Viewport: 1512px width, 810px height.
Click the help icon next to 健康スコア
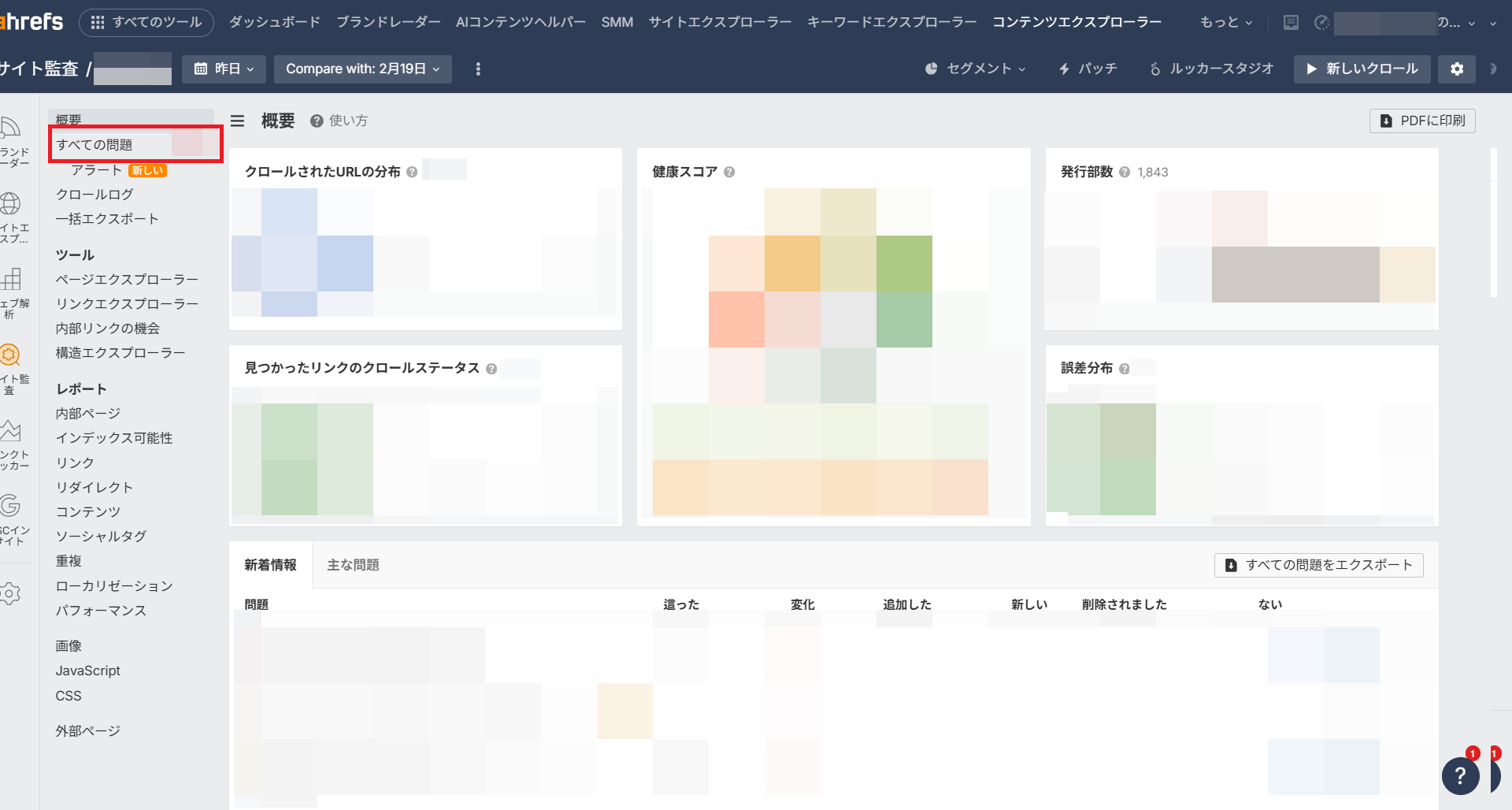(729, 172)
